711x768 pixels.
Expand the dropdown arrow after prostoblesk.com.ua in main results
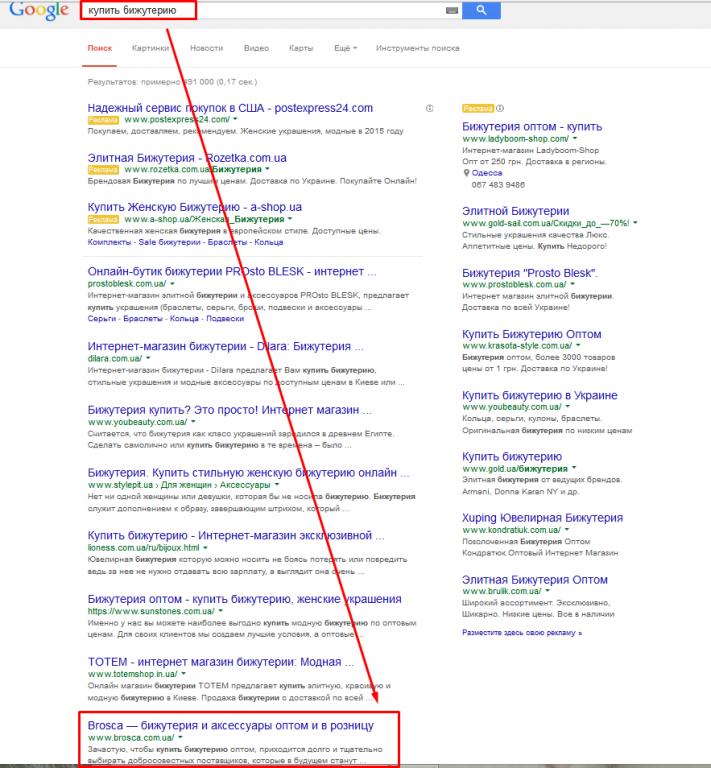pyautogui.click(x=172, y=284)
